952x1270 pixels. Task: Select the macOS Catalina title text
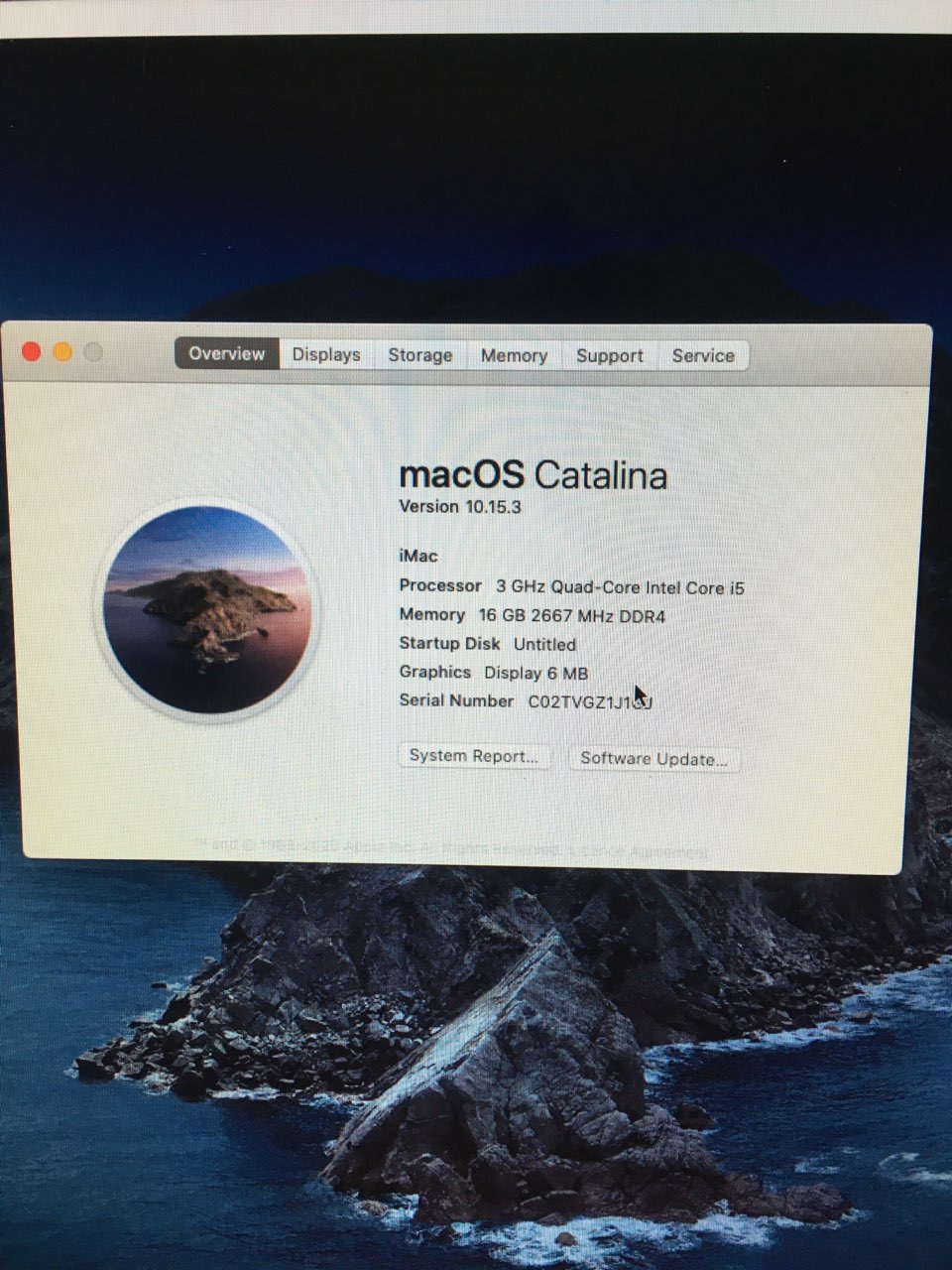point(534,475)
